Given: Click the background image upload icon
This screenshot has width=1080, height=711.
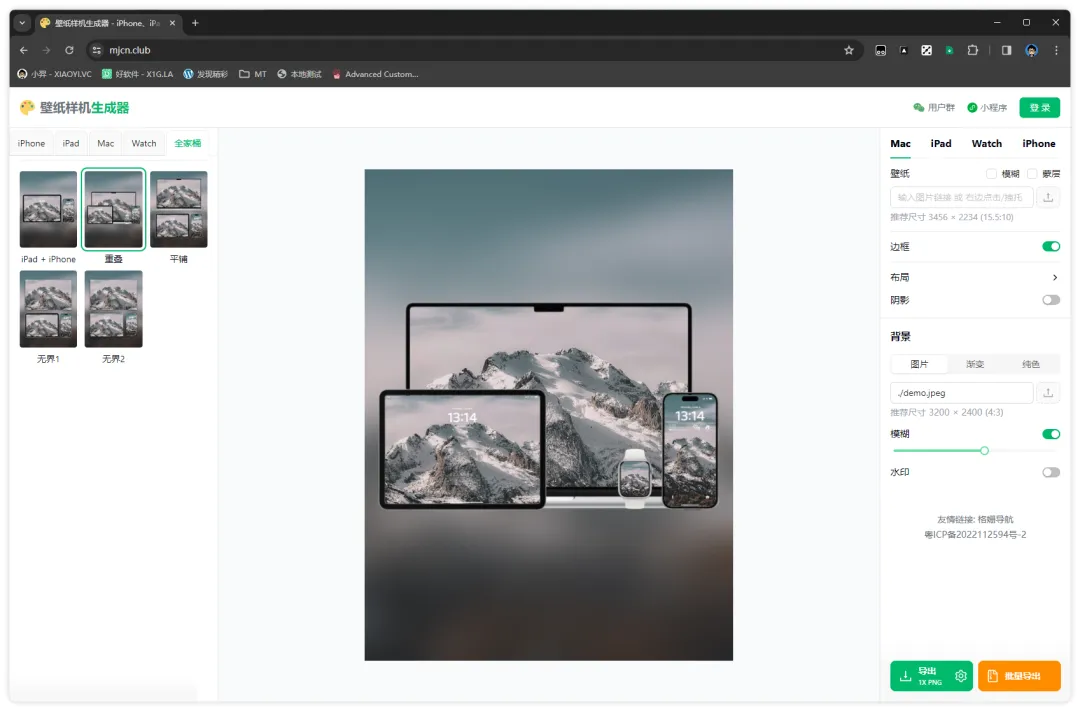Looking at the screenshot, I should (1048, 393).
